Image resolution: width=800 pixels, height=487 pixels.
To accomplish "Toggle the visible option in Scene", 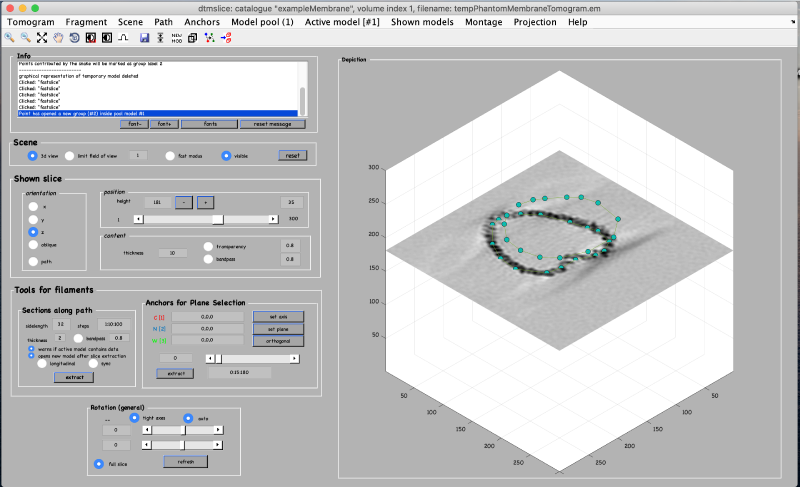I will pos(226,156).
